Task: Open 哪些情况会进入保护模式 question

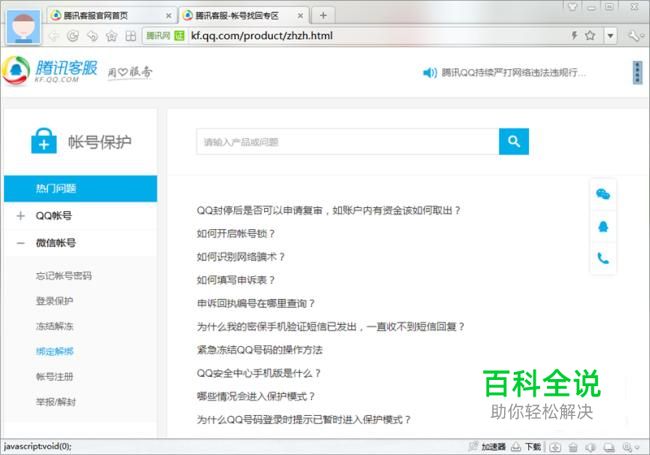Action: [x=256, y=396]
